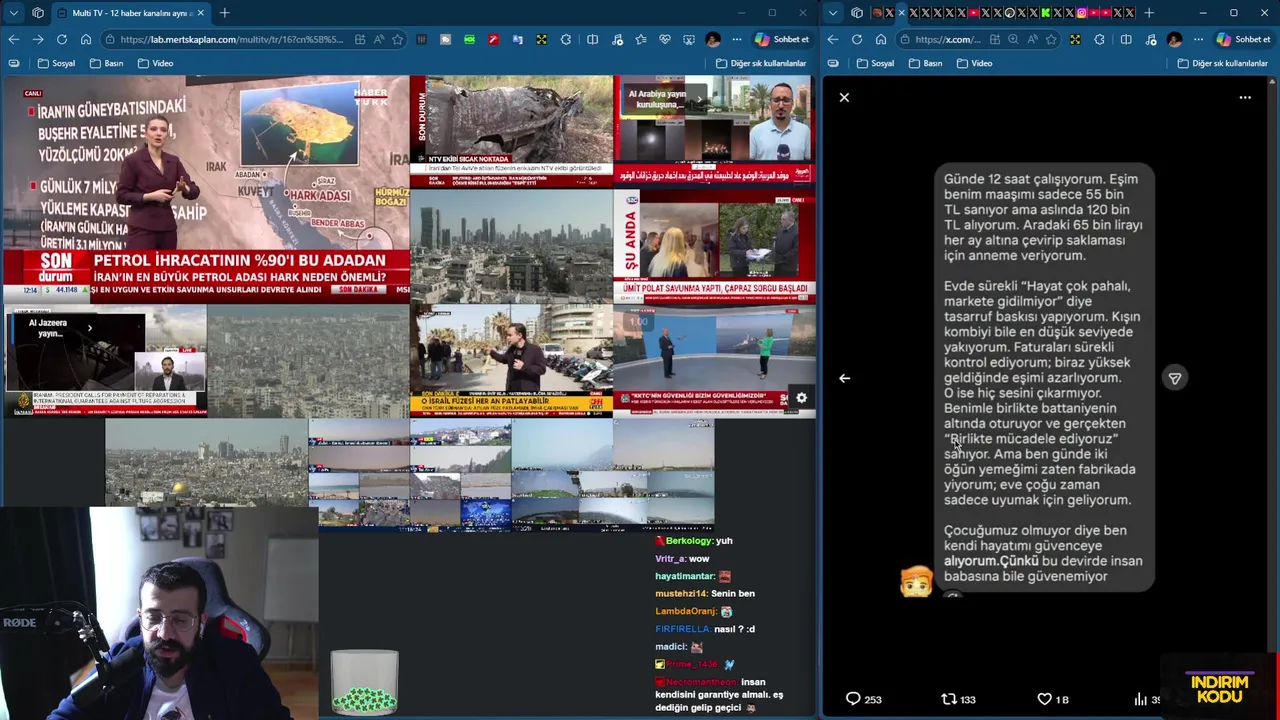Click chat username mustehzi14
The width and height of the screenshot is (1280, 720).
pyautogui.click(x=681, y=594)
